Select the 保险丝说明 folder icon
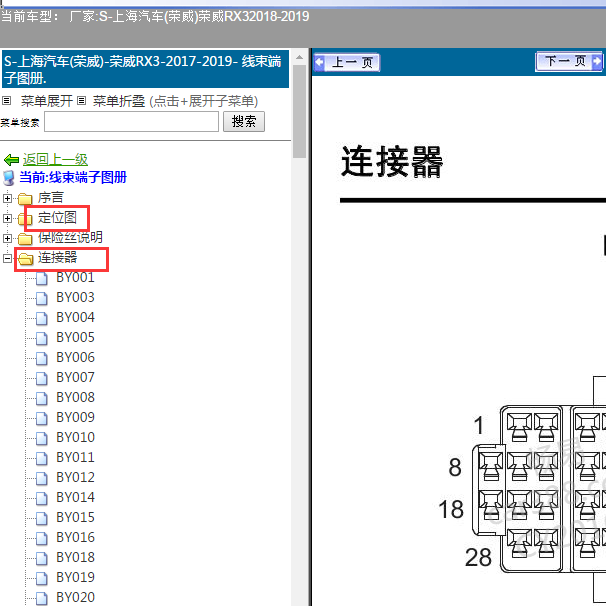 (x=25, y=239)
